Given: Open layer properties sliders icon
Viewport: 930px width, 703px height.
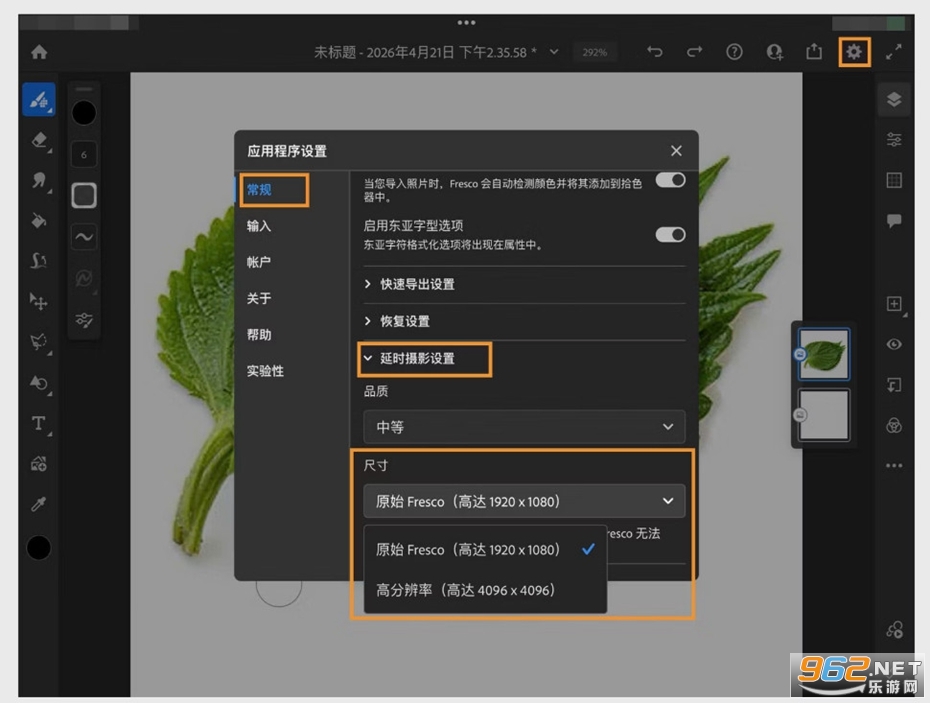Looking at the screenshot, I should (894, 139).
